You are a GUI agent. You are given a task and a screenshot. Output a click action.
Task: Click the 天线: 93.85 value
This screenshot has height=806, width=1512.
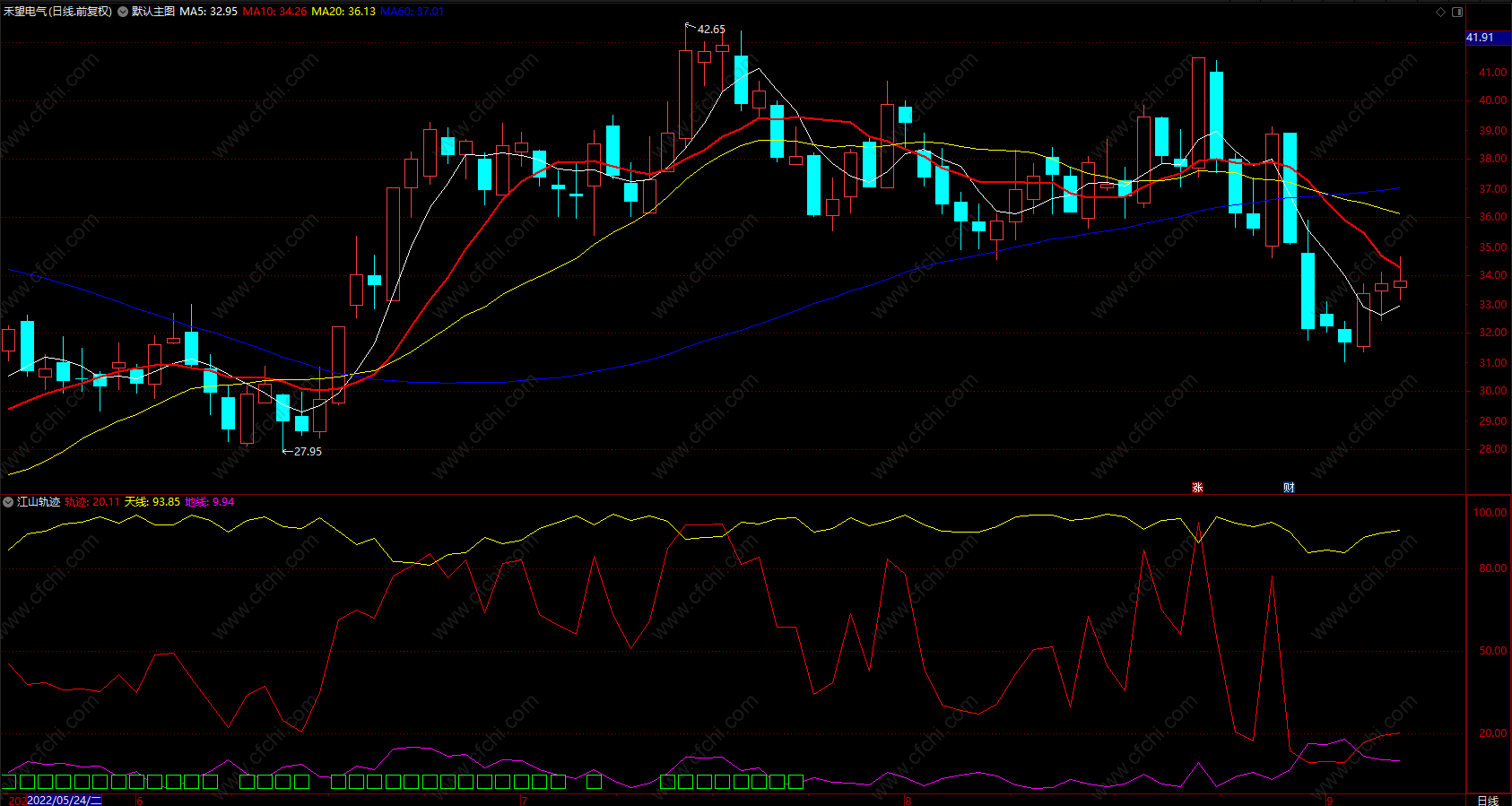tap(152, 502)
